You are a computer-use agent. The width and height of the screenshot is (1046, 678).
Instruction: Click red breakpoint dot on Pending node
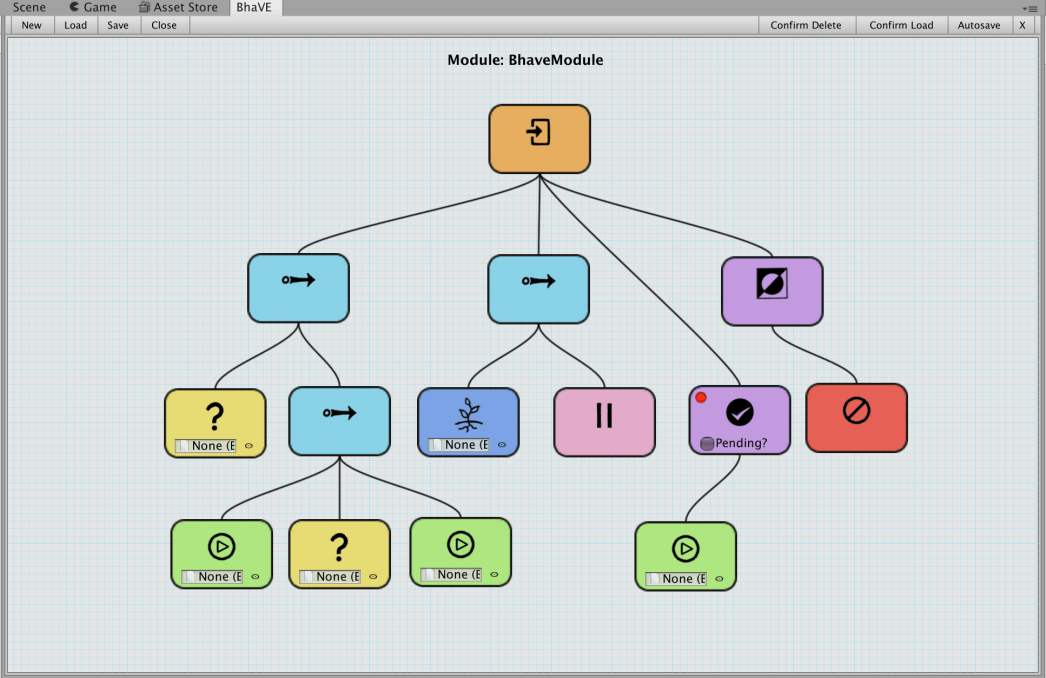click(x=701, y=398)
